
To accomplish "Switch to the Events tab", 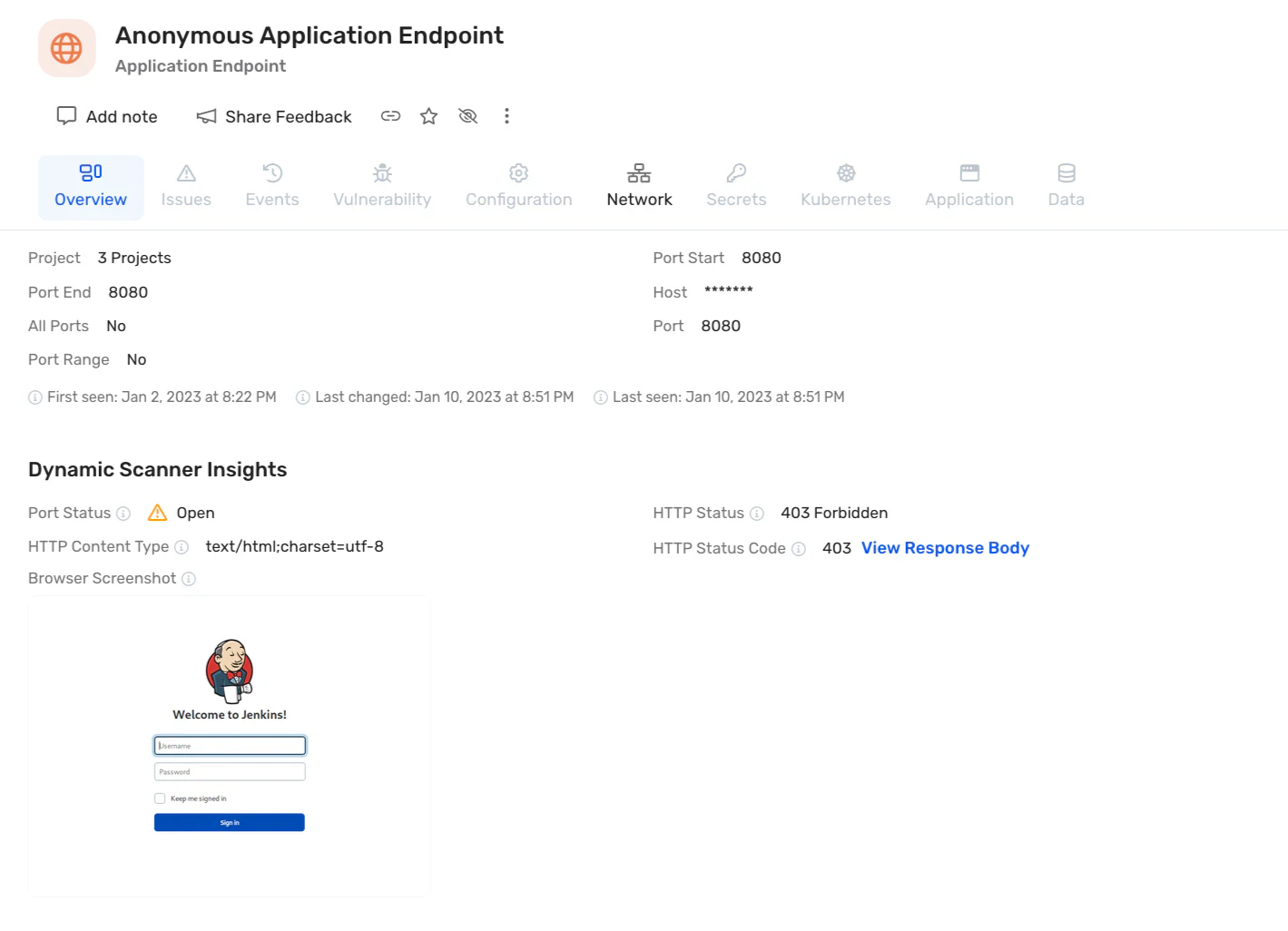I will 272,187.
